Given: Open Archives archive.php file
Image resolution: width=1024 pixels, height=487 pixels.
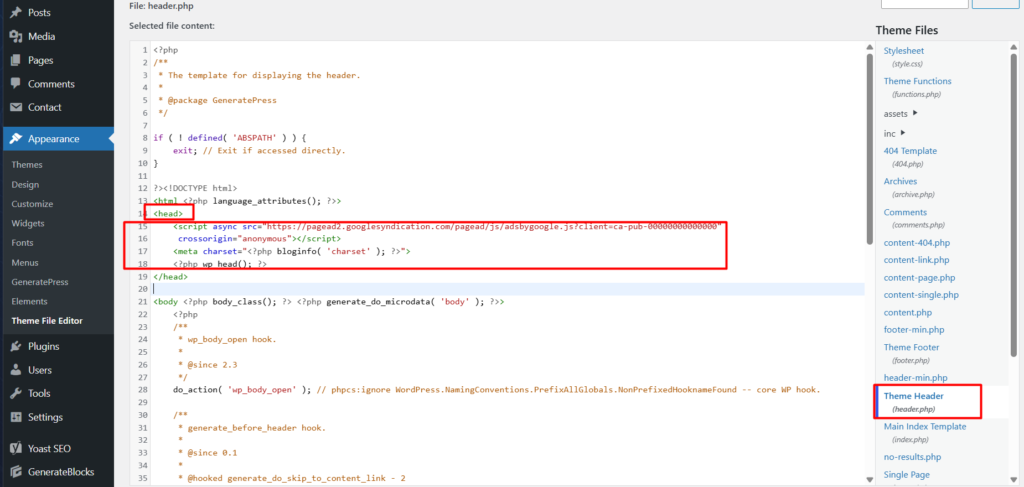Looking at the screenshot, I should [x=901, y=181].
